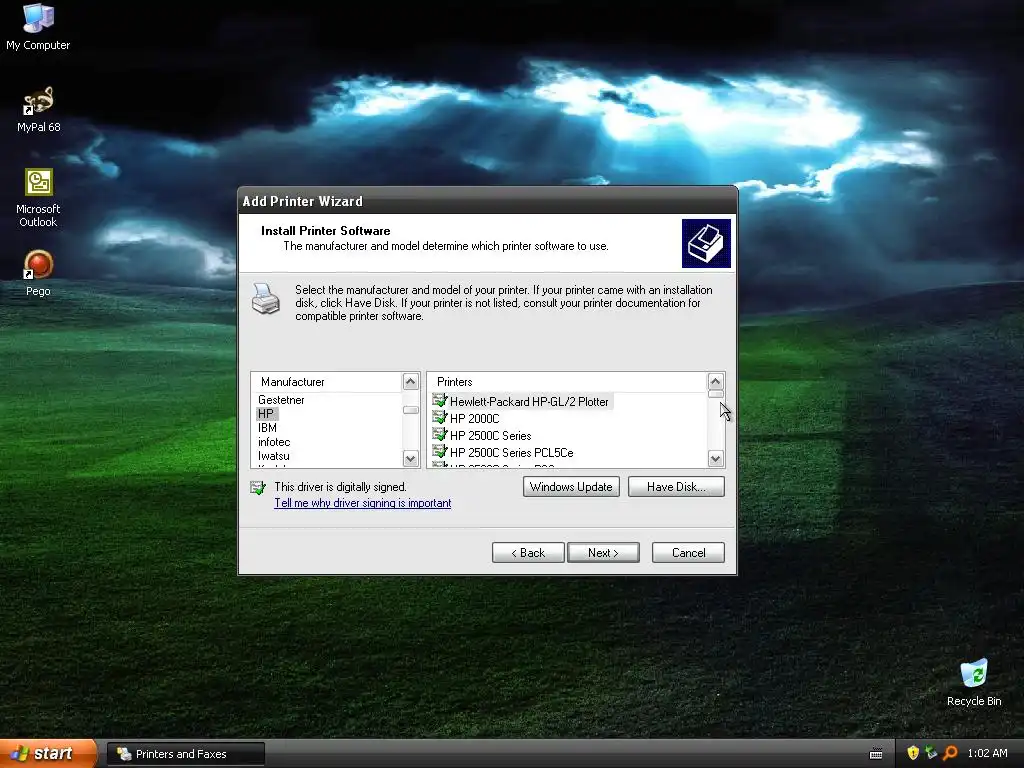Image resolution: width=1024 pixels, height=768 pixels.
Task: Select Gestetner in the Manufacturer list
Action: 281,400
